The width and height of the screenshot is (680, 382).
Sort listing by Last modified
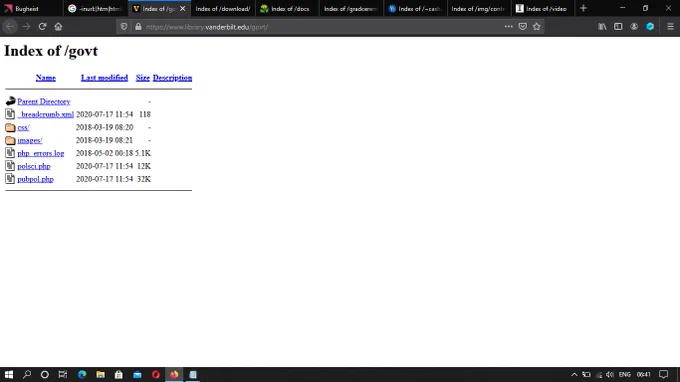pyautogui.click(x=104, y=78)
